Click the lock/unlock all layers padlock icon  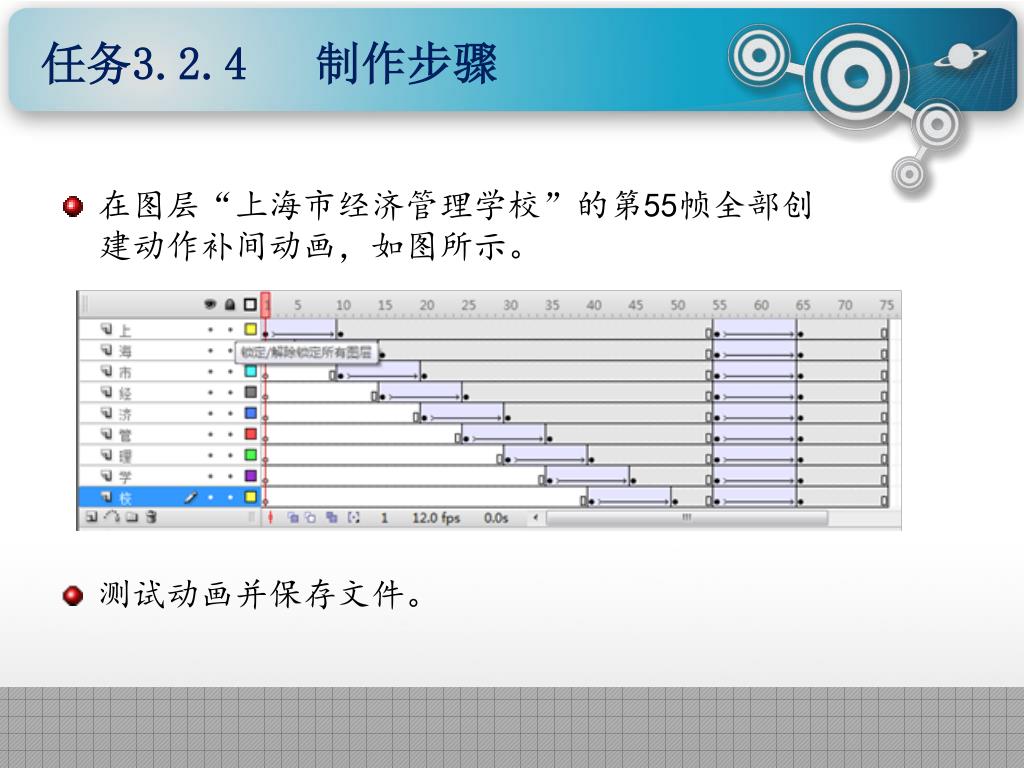[230, 305]
